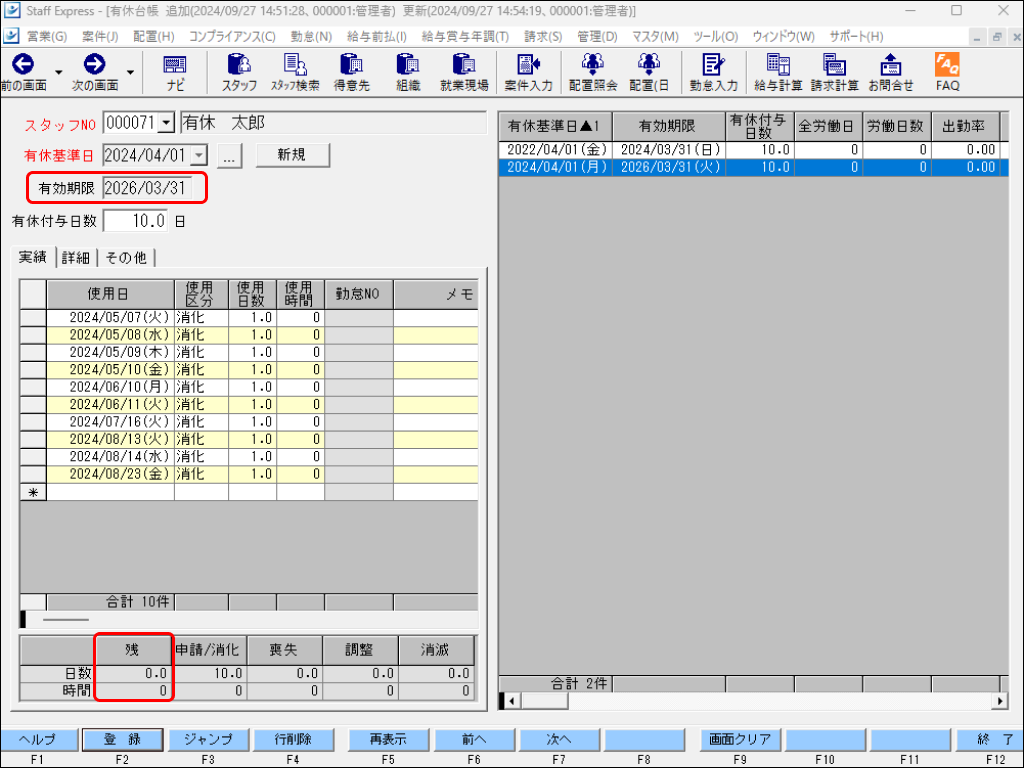Open the マスタ(M) menu

coord(655,37)
